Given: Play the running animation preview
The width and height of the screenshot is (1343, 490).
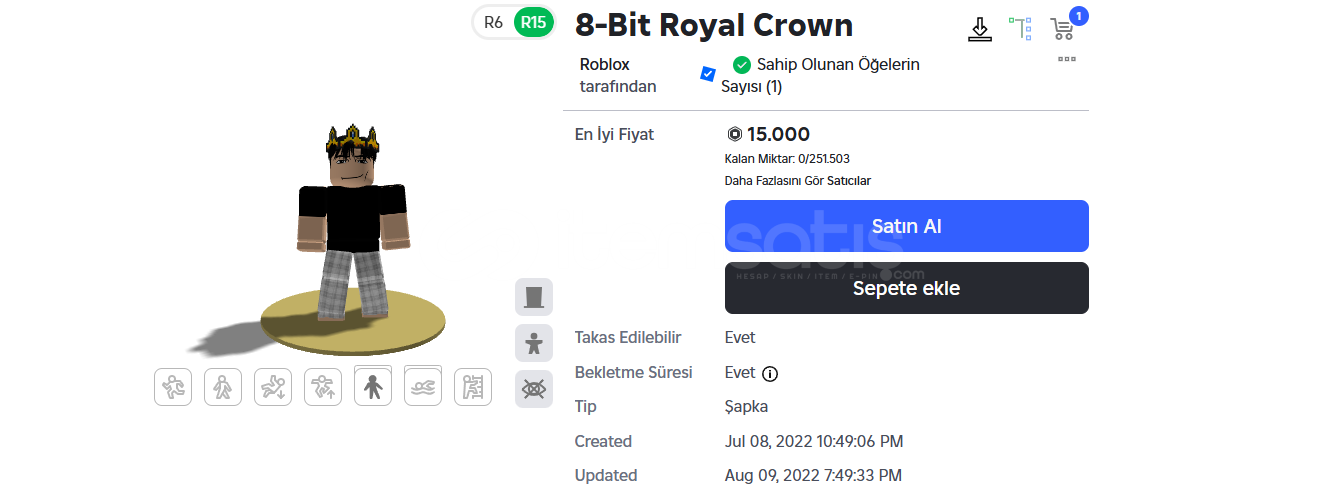Looking at the screenshot, I should click(x=173, y=387).
